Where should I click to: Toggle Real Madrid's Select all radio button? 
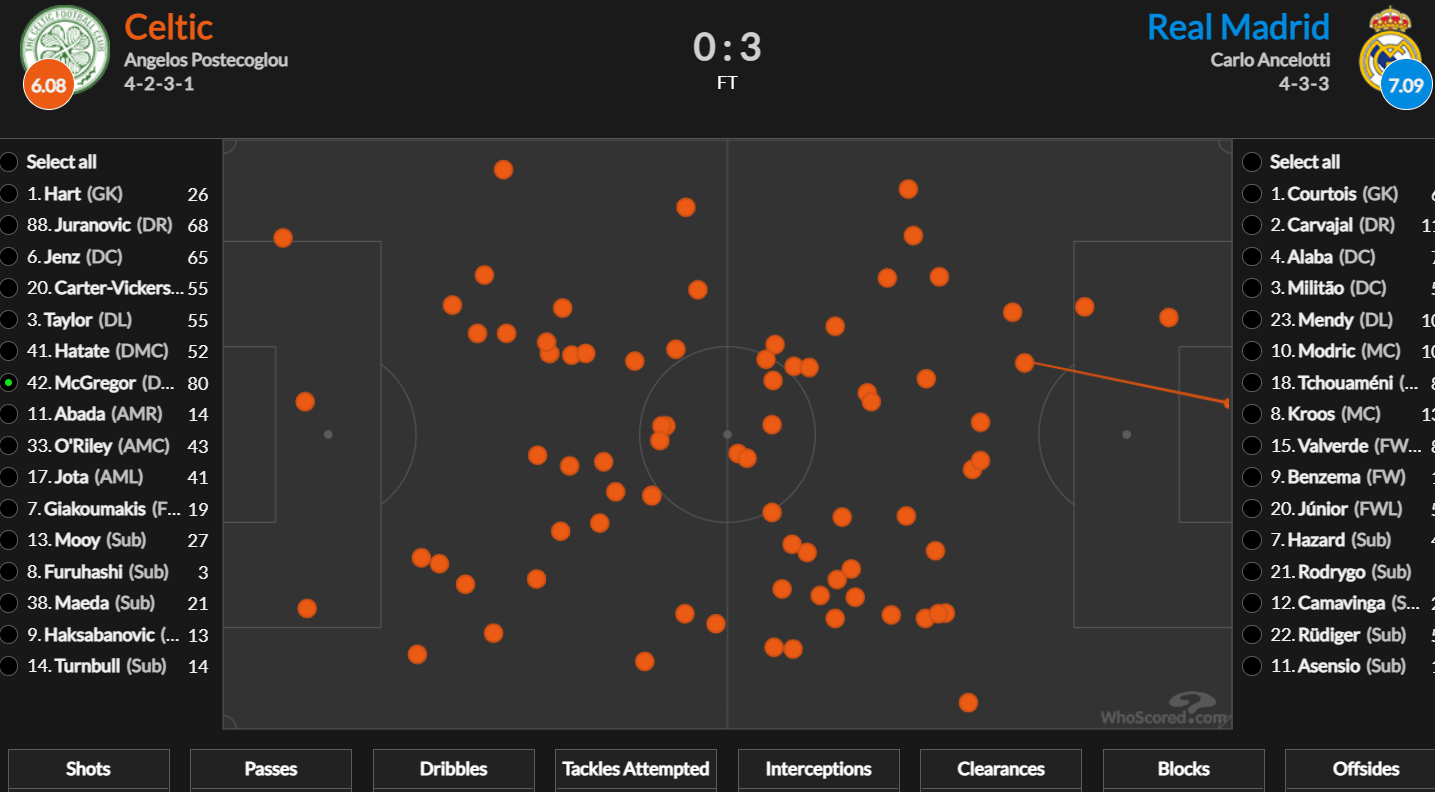[x=1252, y=162]
